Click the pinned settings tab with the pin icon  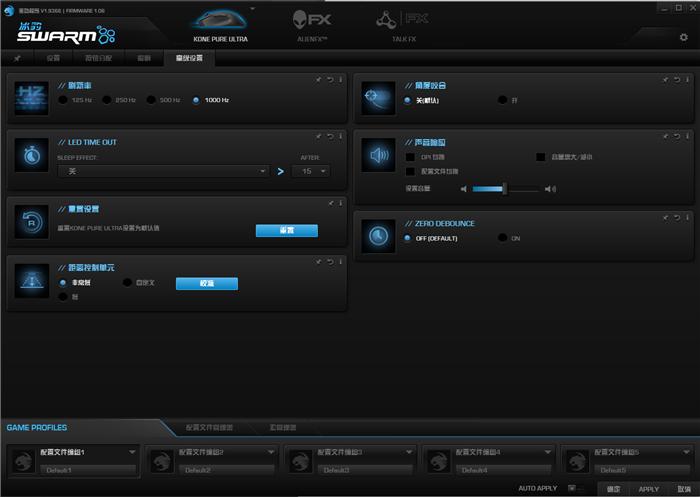coord(17,58)
